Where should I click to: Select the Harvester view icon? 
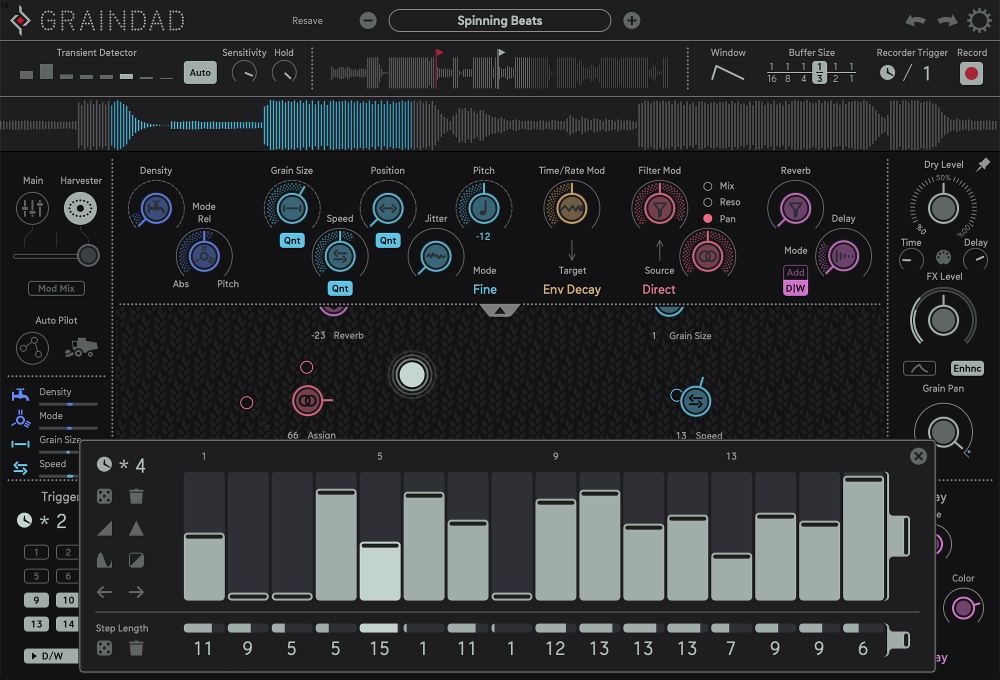(81, 208)
